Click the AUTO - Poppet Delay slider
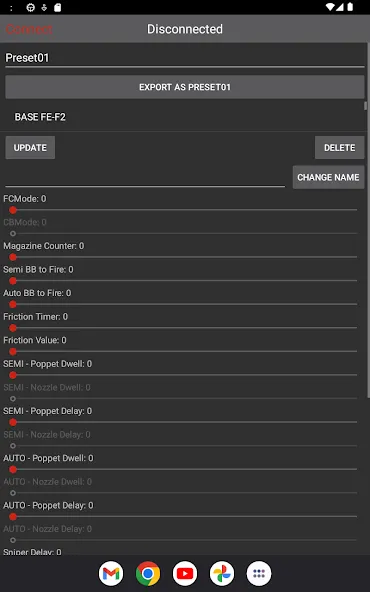 click(181, 516)
